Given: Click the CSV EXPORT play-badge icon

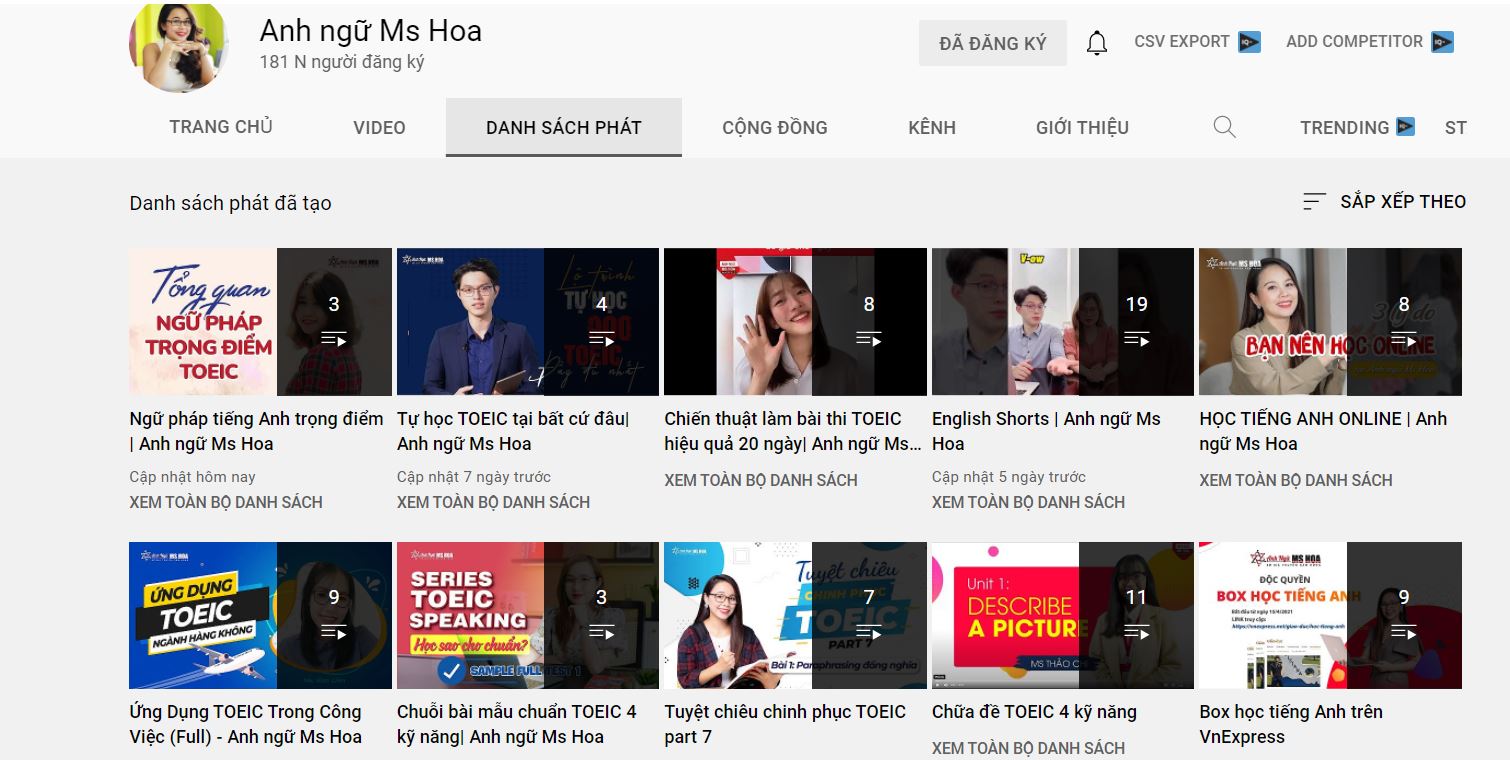Looking at the screenshot, I should point(1249,42).
